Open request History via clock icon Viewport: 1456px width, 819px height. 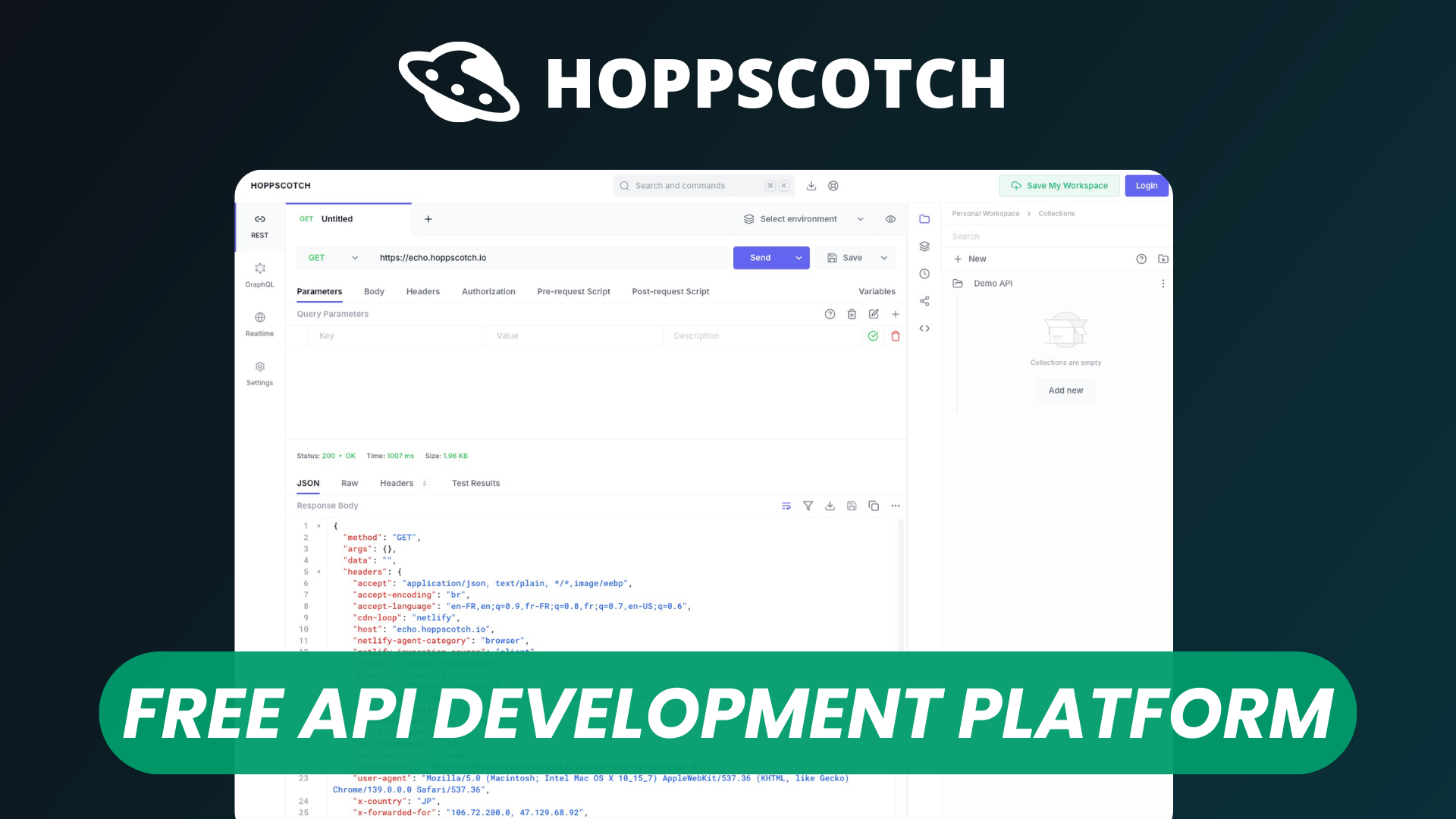(x=924, y=273)
